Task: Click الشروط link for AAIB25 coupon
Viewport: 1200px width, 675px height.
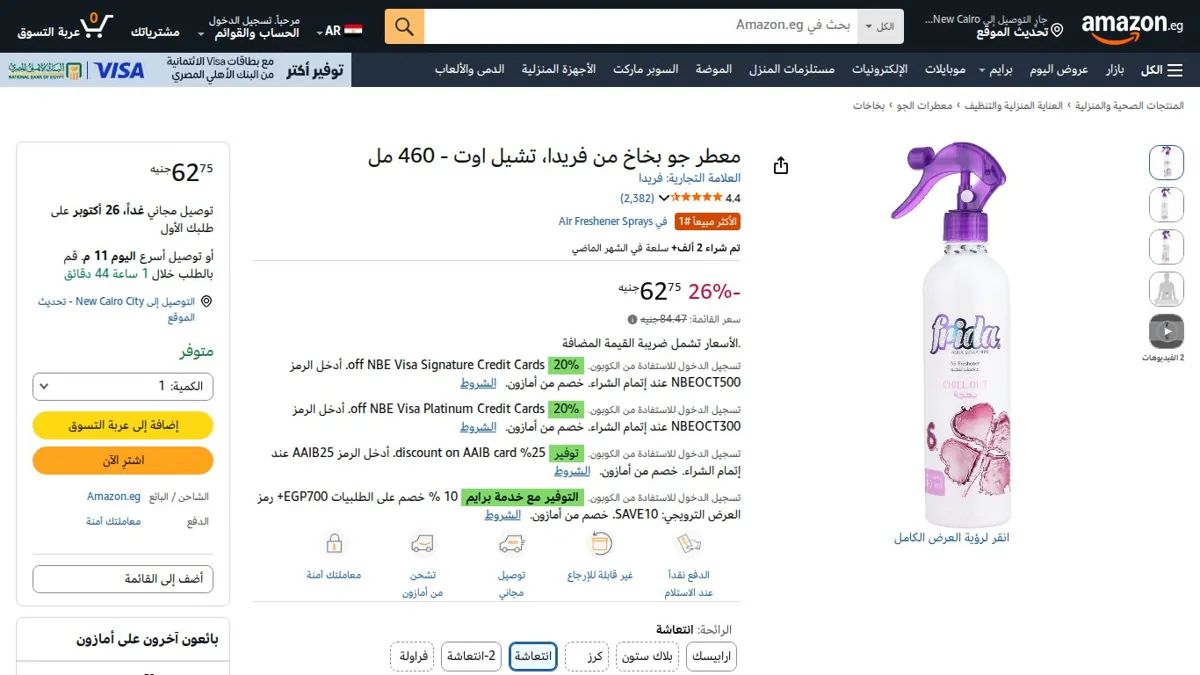Action: 572,471
